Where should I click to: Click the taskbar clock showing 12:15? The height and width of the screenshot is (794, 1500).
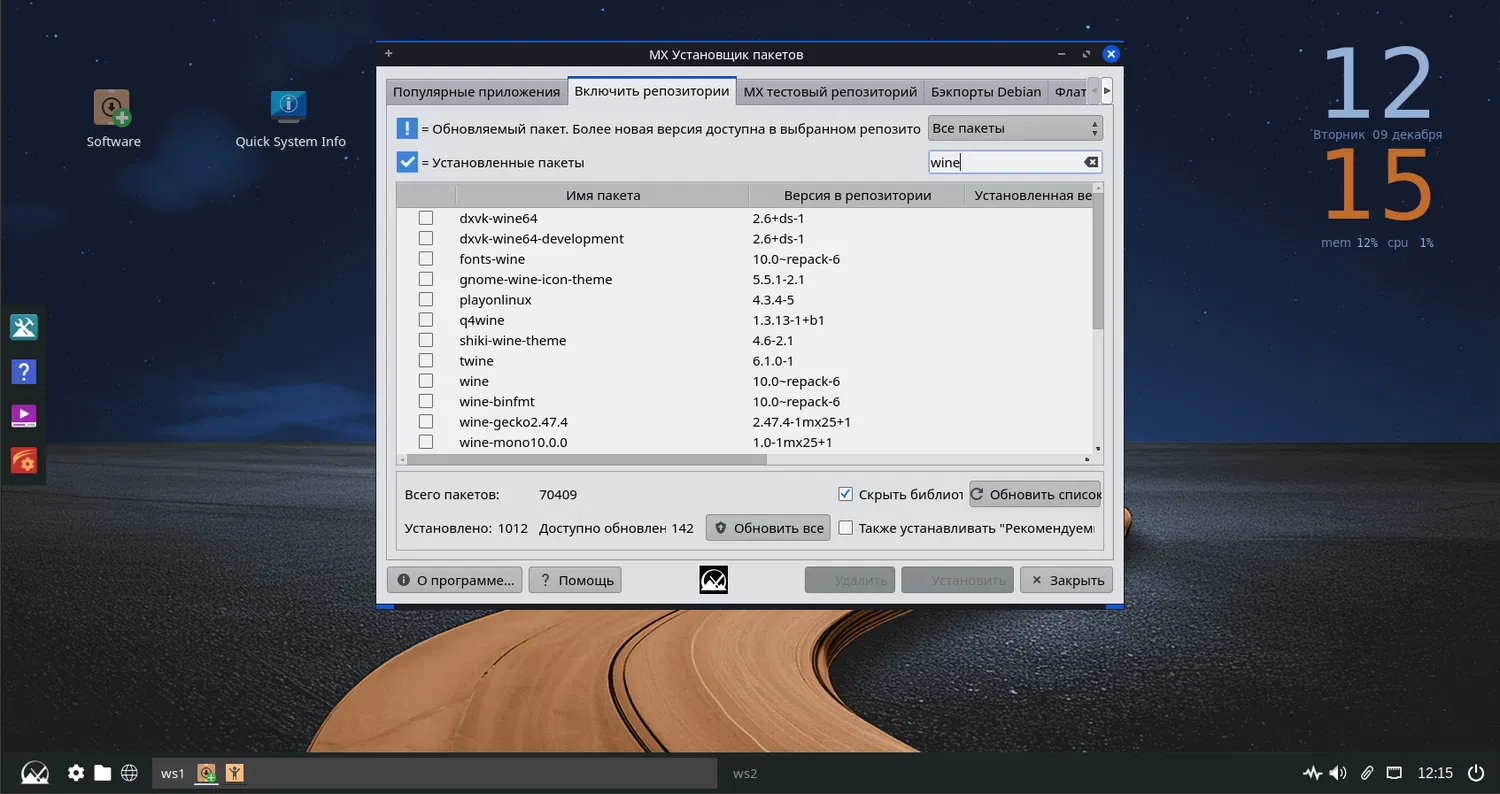pyautogui.click(x=1435, y=773)
